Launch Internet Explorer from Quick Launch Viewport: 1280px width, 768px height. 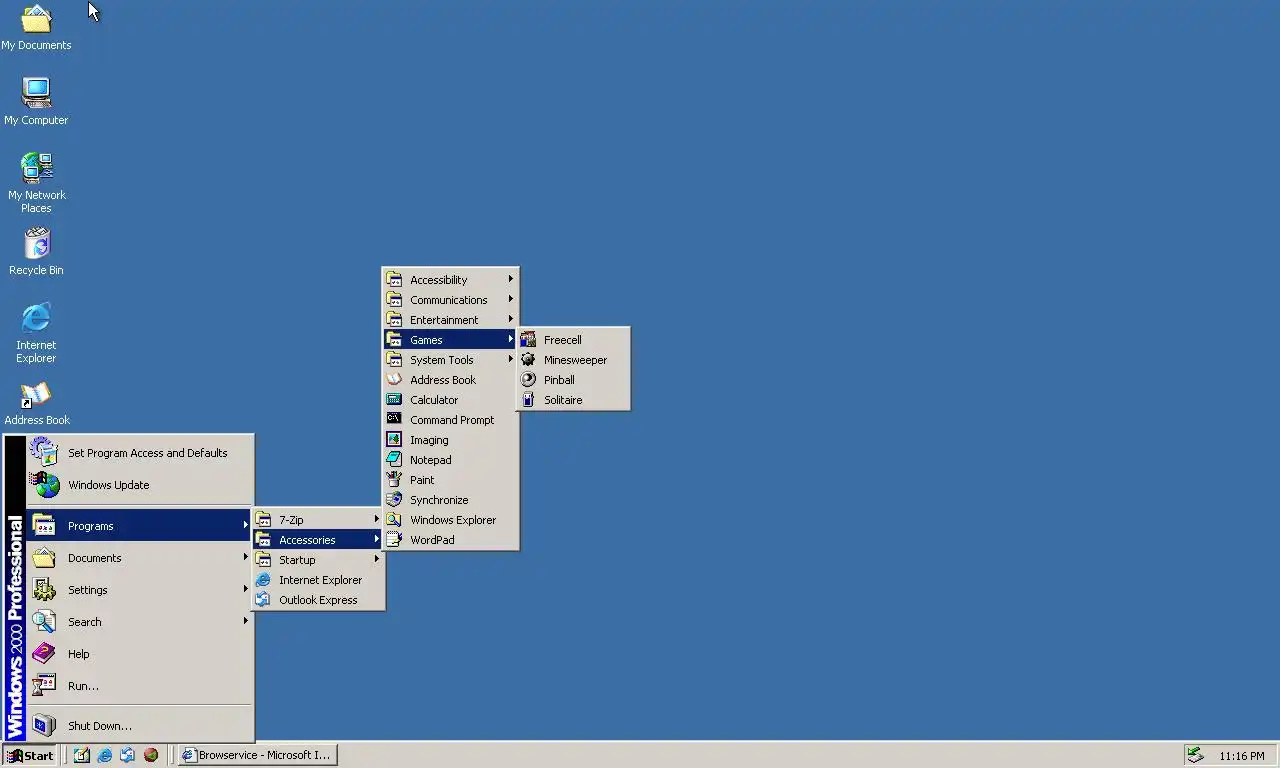pos(105,755)
